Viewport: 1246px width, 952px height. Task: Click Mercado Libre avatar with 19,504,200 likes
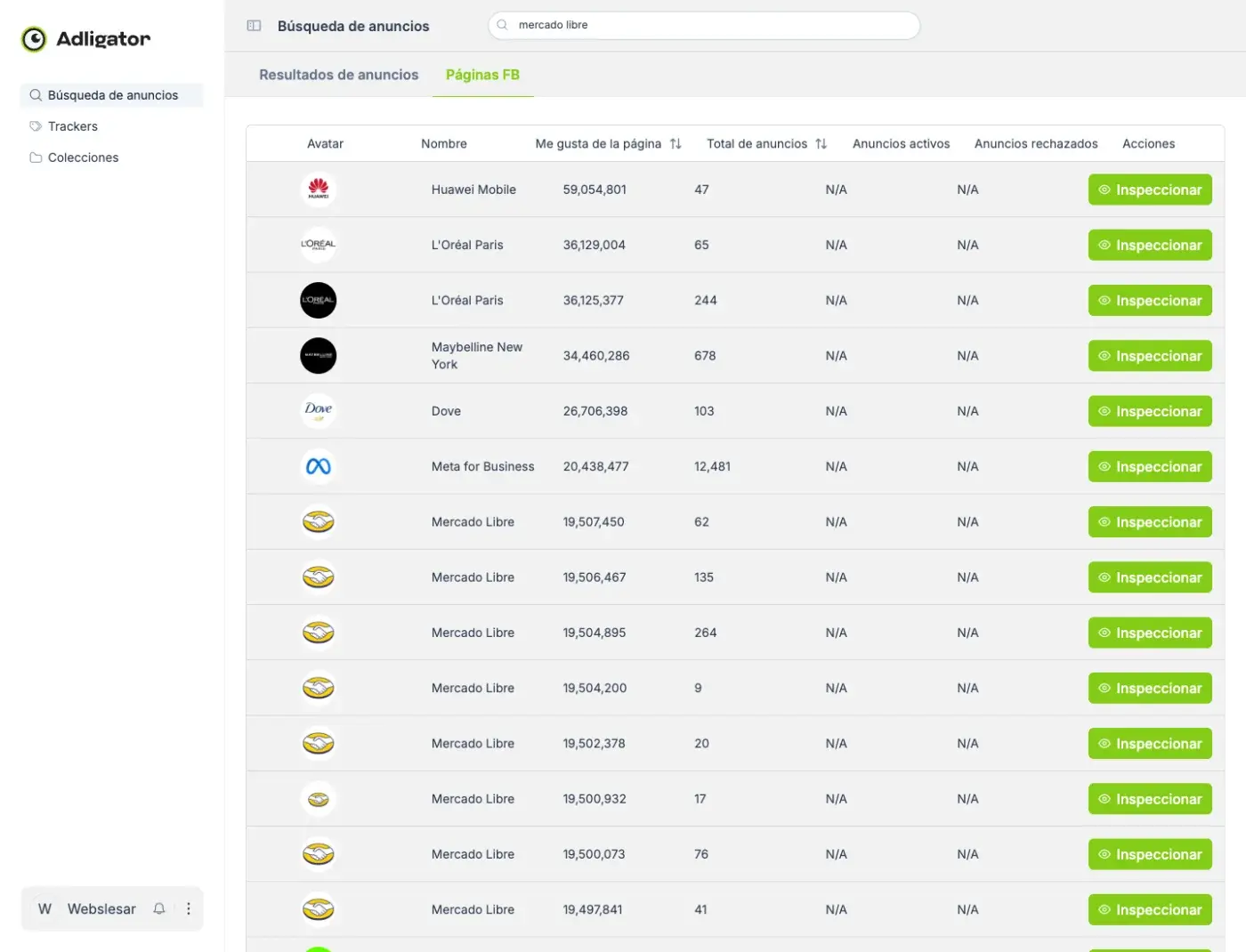tap(319, 688)
